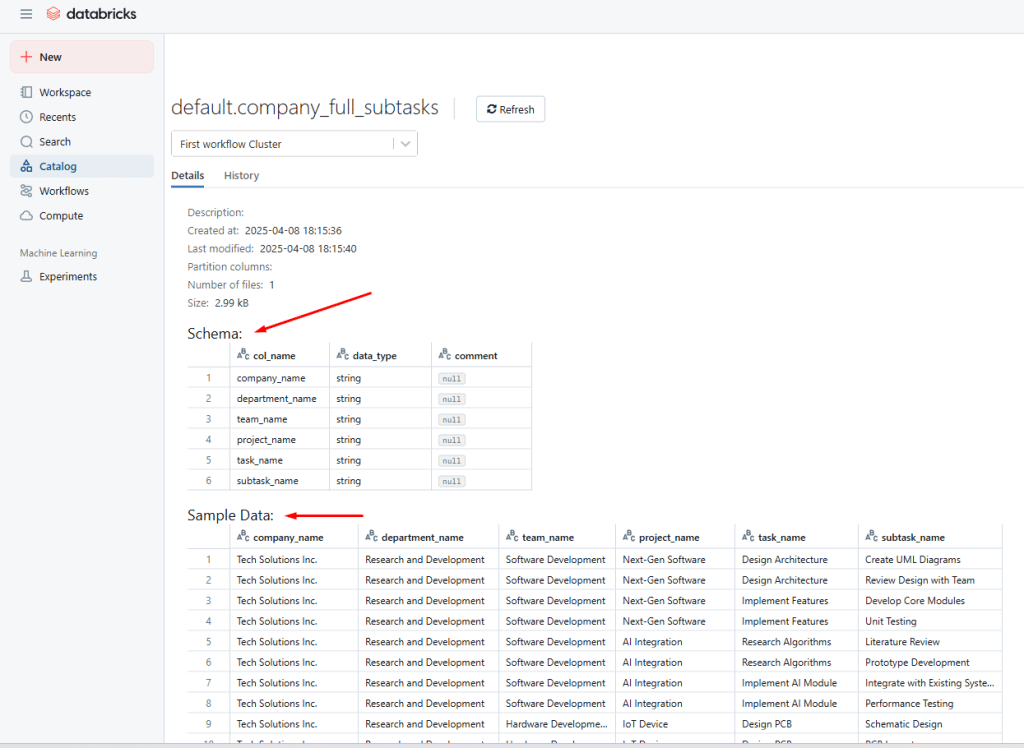
Task: Open Search in the sidebar
Action: (56, 141)
